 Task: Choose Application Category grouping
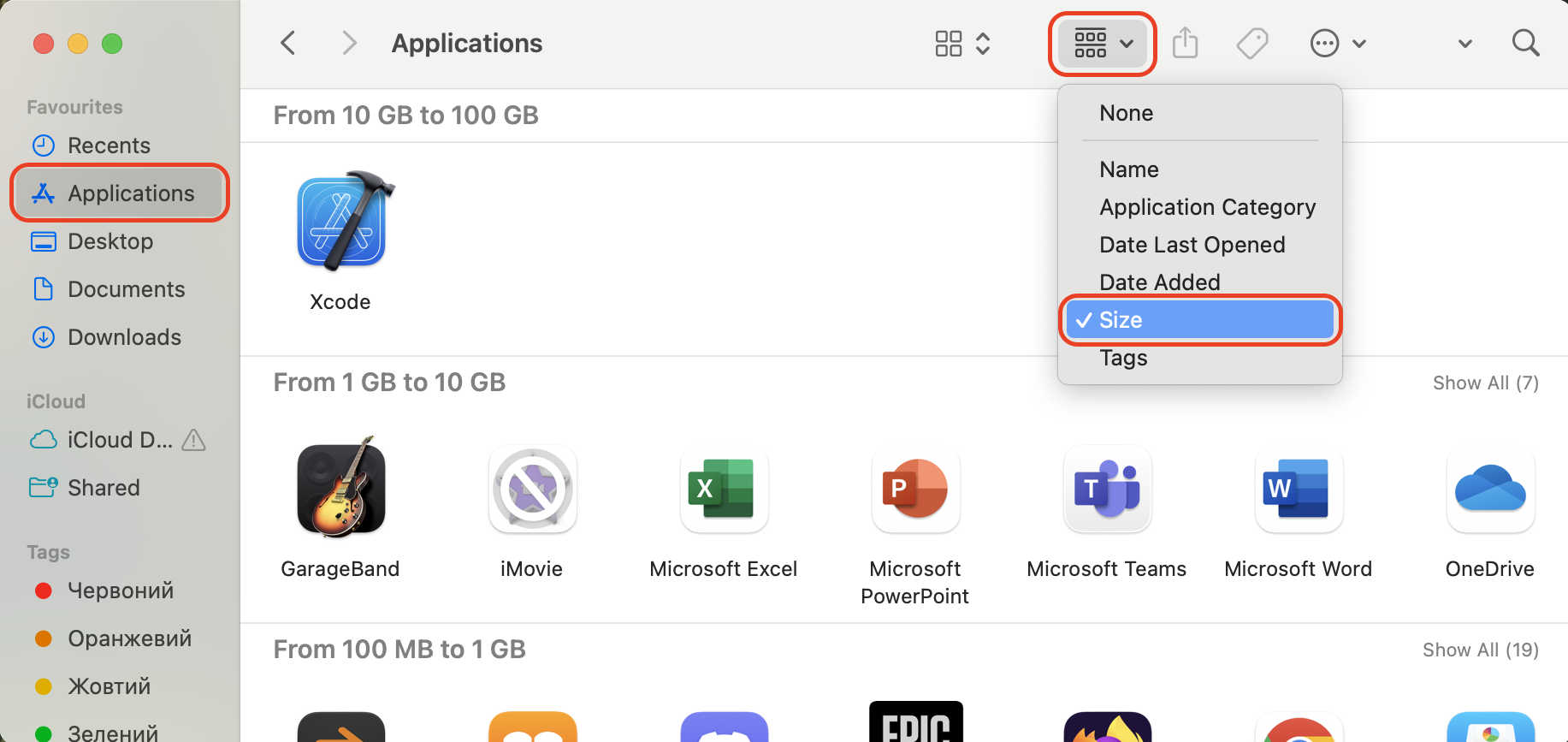(x=1199, y=207)
